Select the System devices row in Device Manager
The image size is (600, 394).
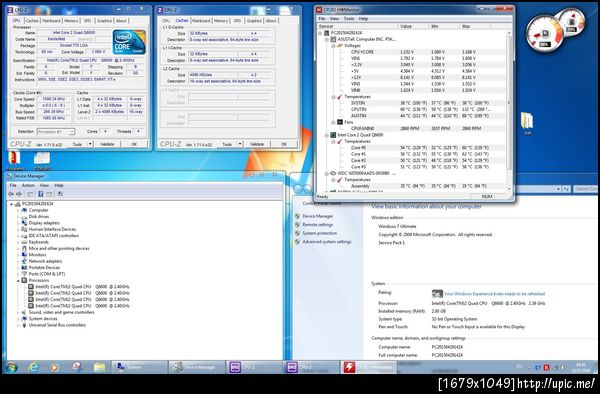pyautogui.click(x=39, y=319)
